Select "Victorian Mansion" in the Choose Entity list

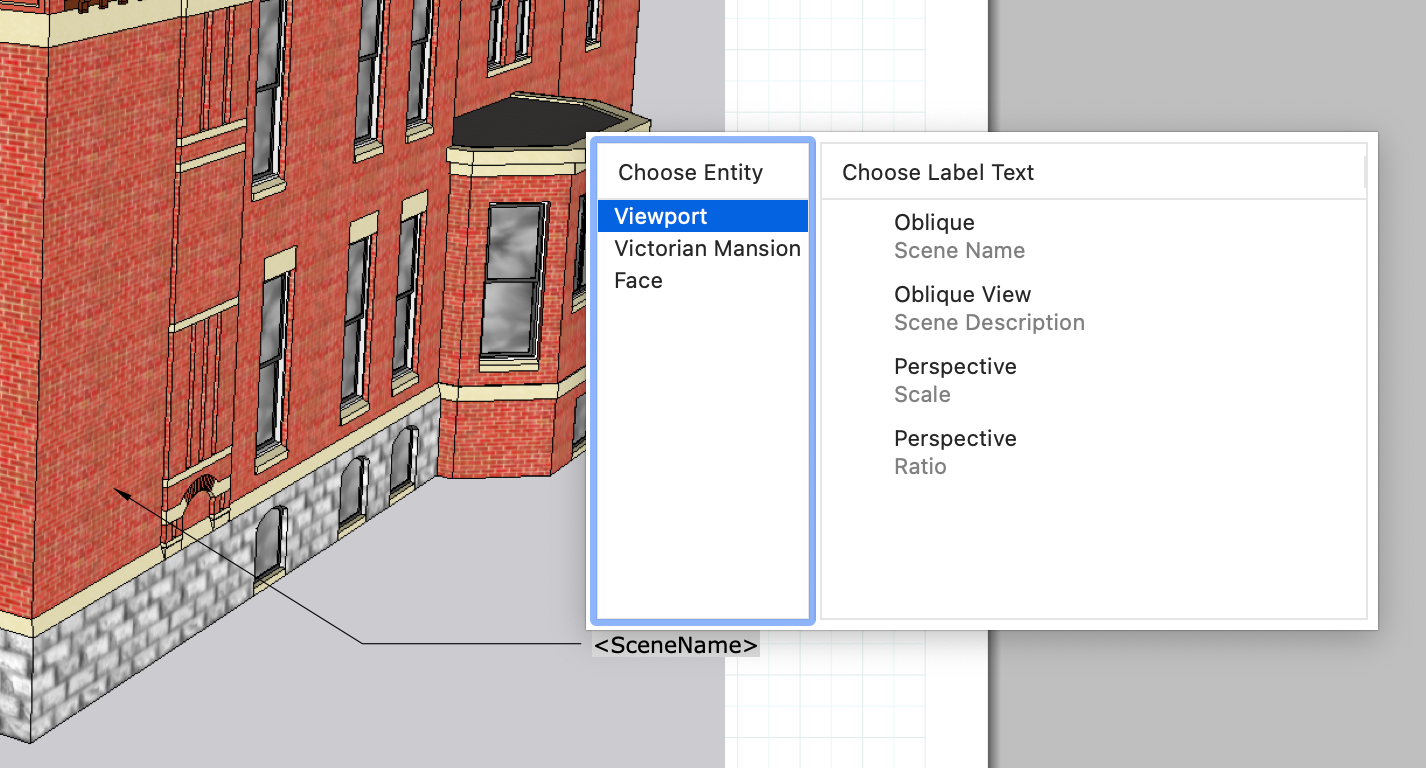point(707,248)
